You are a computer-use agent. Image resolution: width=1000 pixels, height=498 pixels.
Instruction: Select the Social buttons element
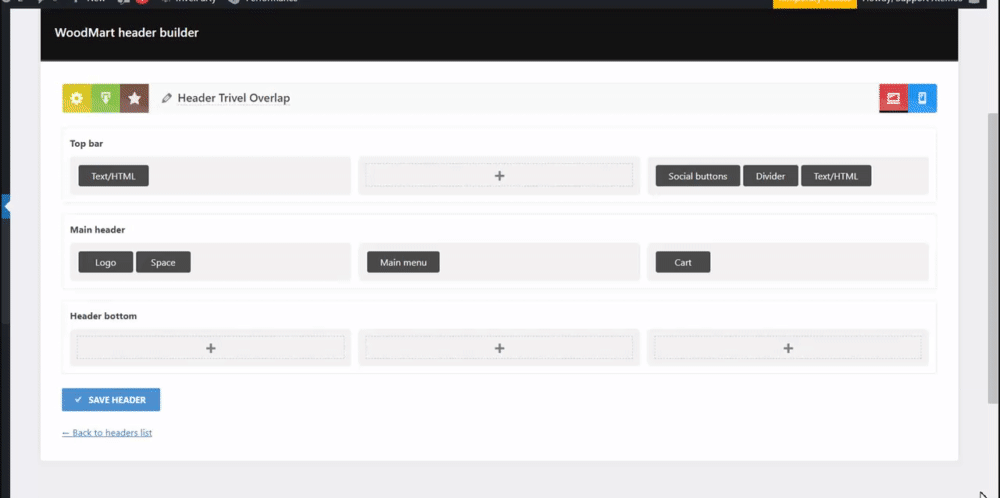(698, 176)
